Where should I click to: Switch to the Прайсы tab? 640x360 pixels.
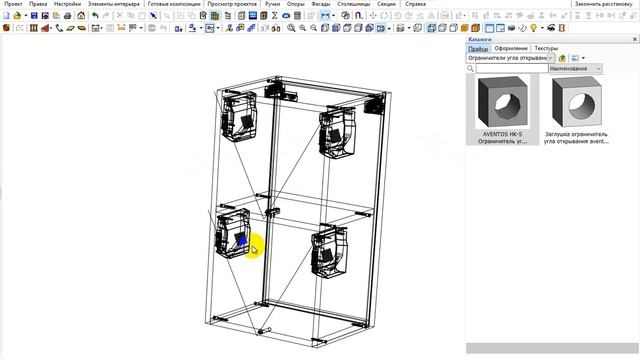coord(478,49)
